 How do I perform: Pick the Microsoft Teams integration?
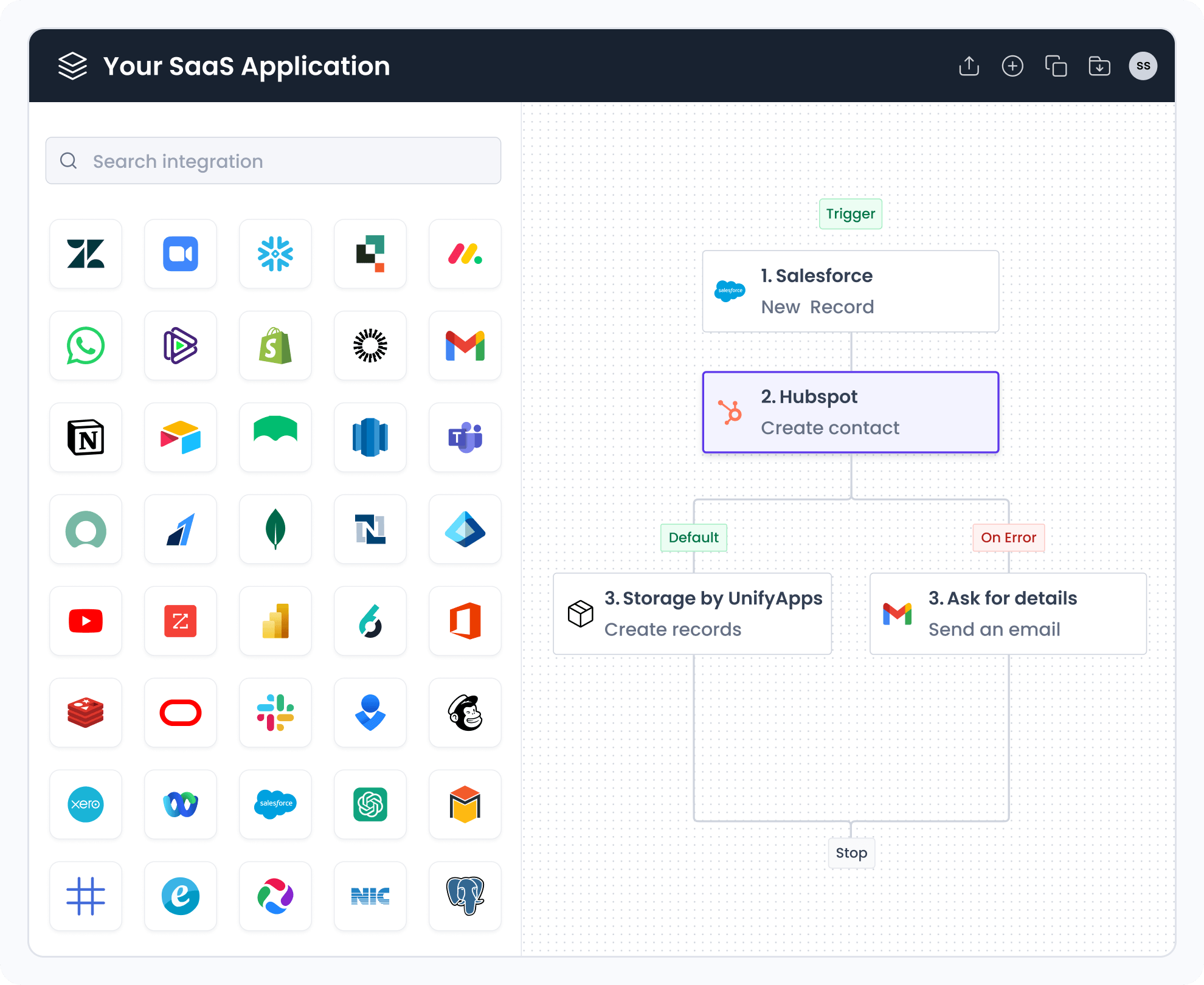pos(465,438)
